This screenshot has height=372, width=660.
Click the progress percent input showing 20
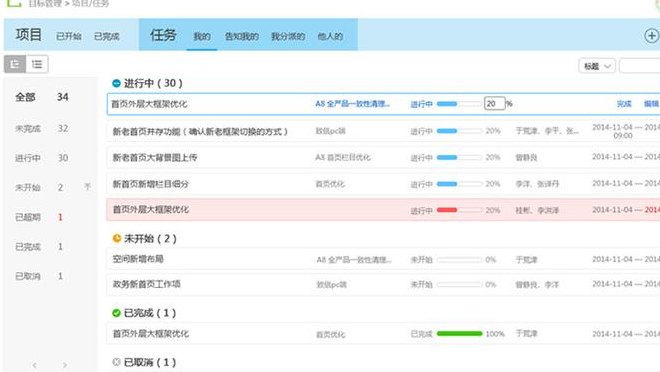495,104
